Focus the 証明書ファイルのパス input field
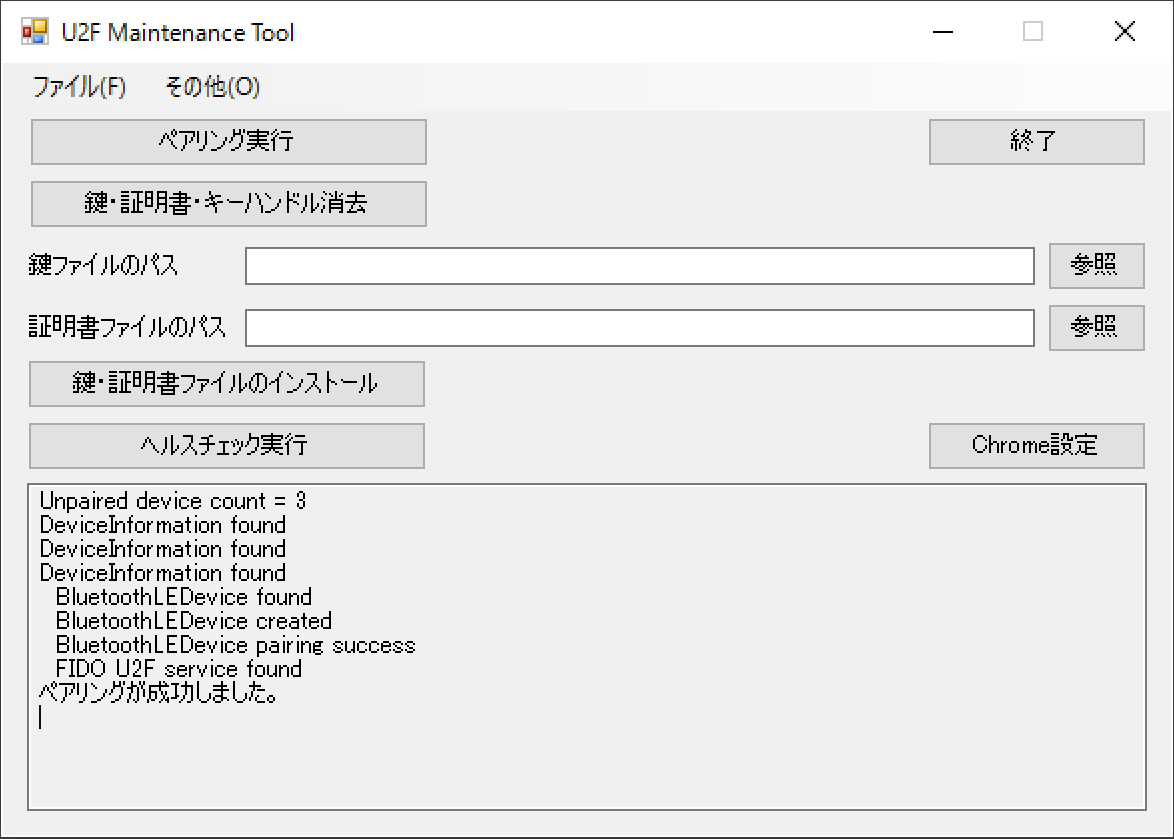1174x839 pixels. pyautogui.click(x=640, y=328)
